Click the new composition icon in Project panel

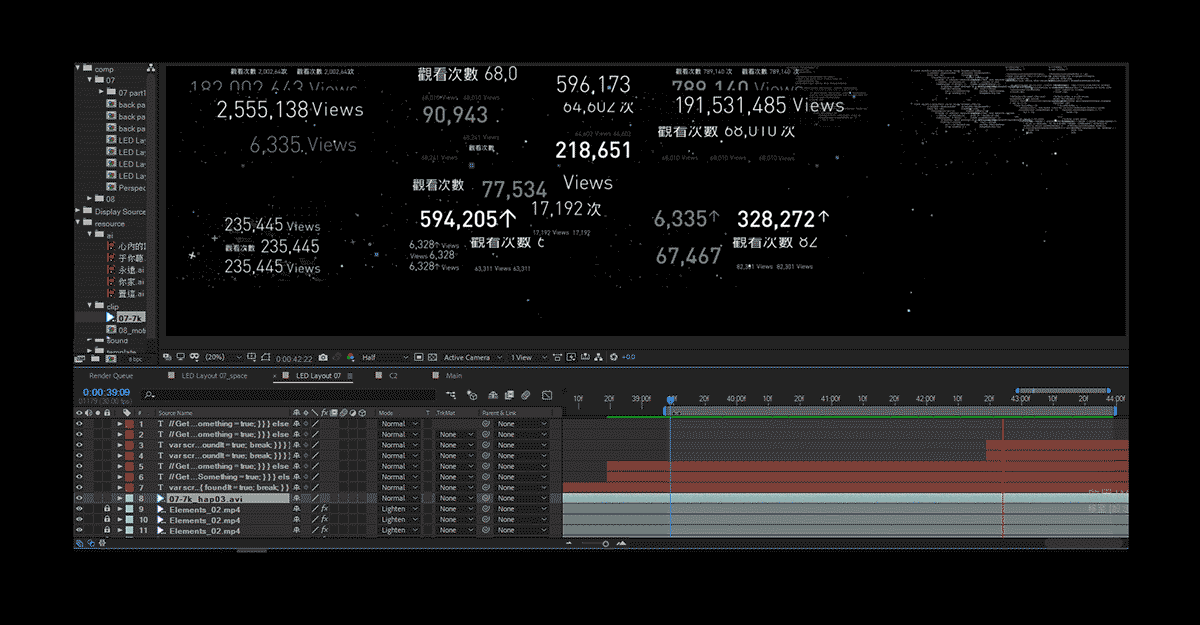click(x=111, y=357)
